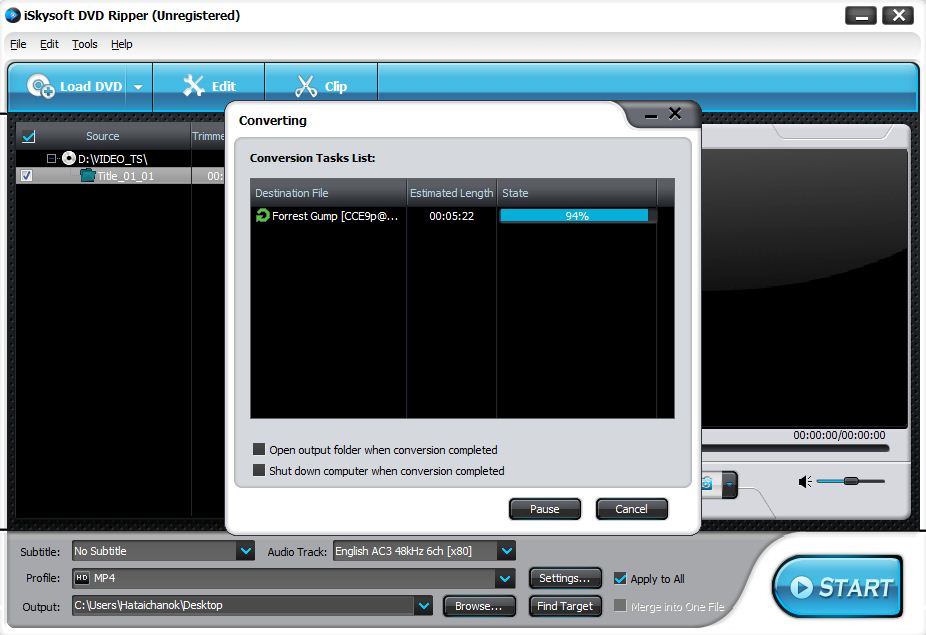The height and width of the screenshot is (635, 926).
Task: Uncheck the Title_01_01 checkbox
Action: (x=27, y=175)
